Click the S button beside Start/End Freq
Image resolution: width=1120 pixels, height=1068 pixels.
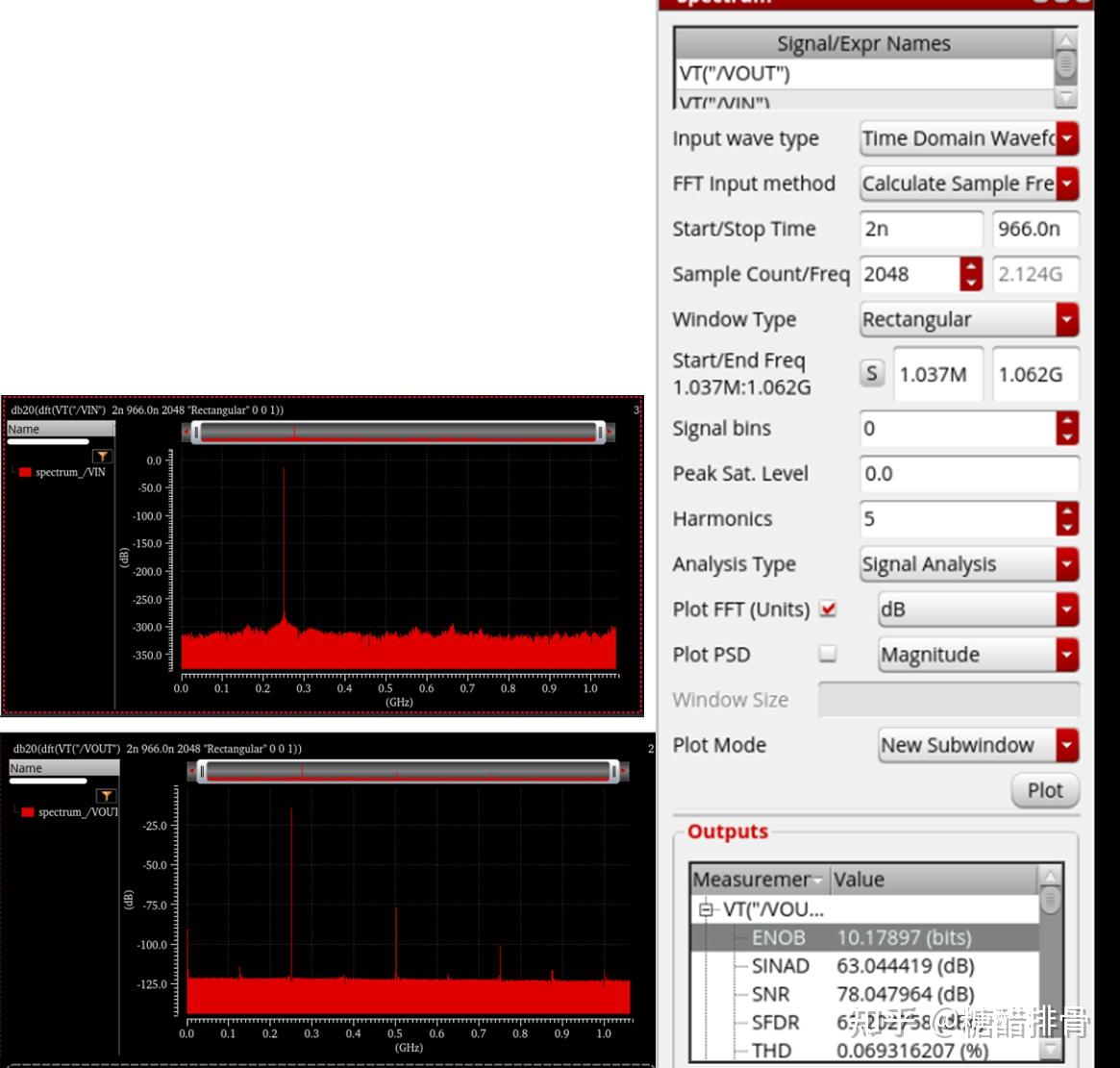[871, 373]
